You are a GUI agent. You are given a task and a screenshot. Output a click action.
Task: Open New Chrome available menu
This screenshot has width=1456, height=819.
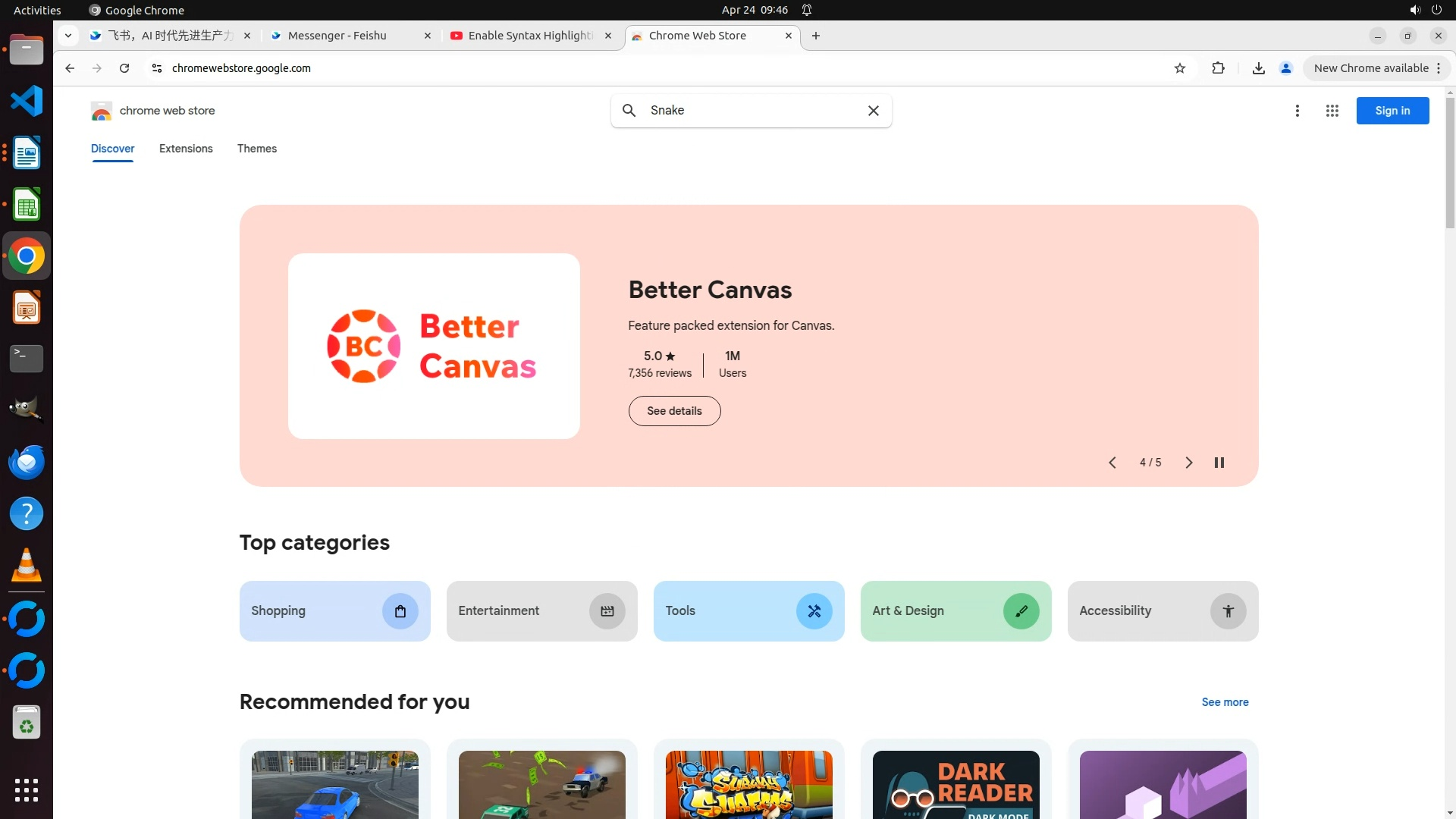(x=1376, y=68)
